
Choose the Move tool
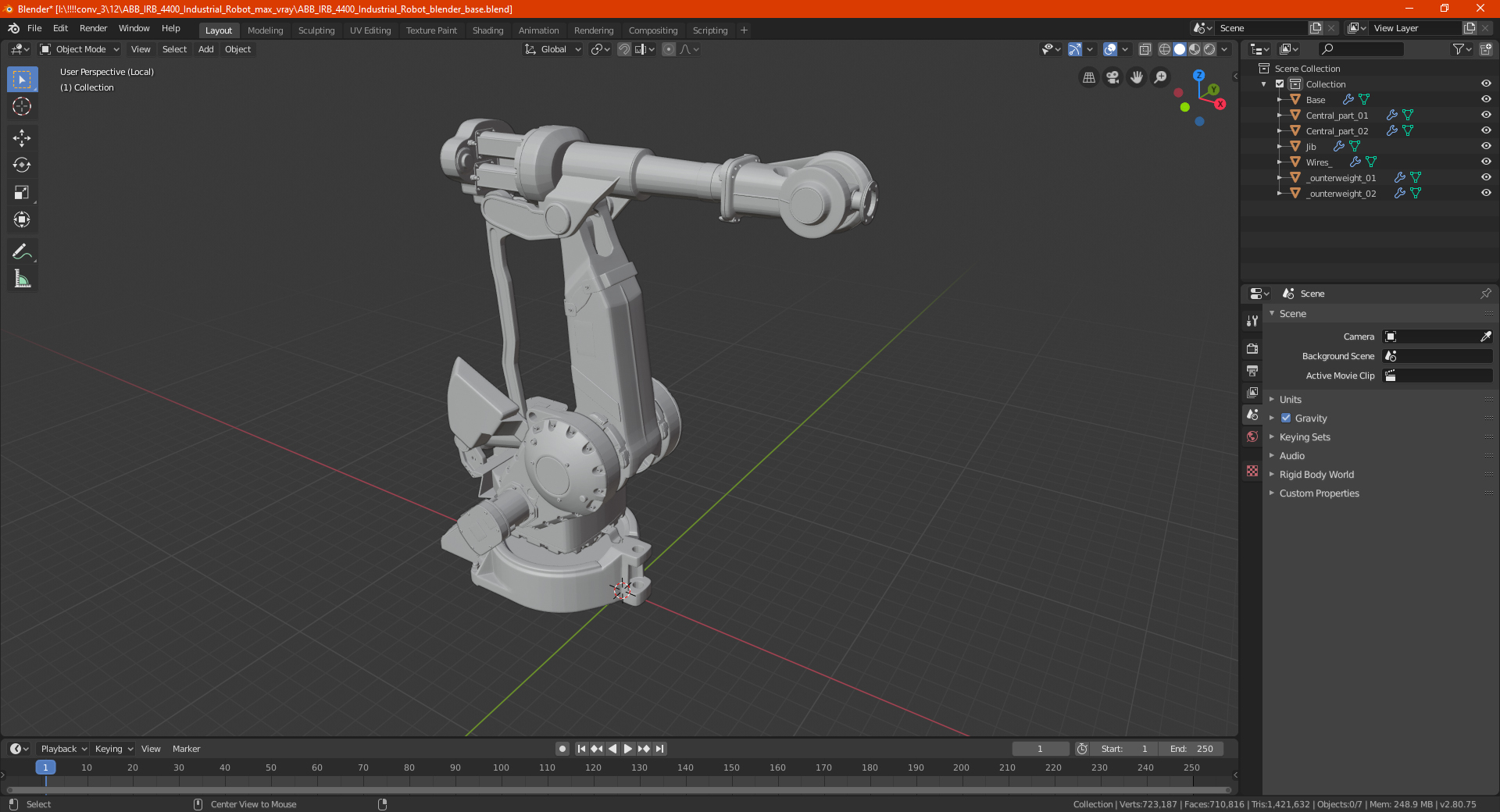(x=22, y=138)
